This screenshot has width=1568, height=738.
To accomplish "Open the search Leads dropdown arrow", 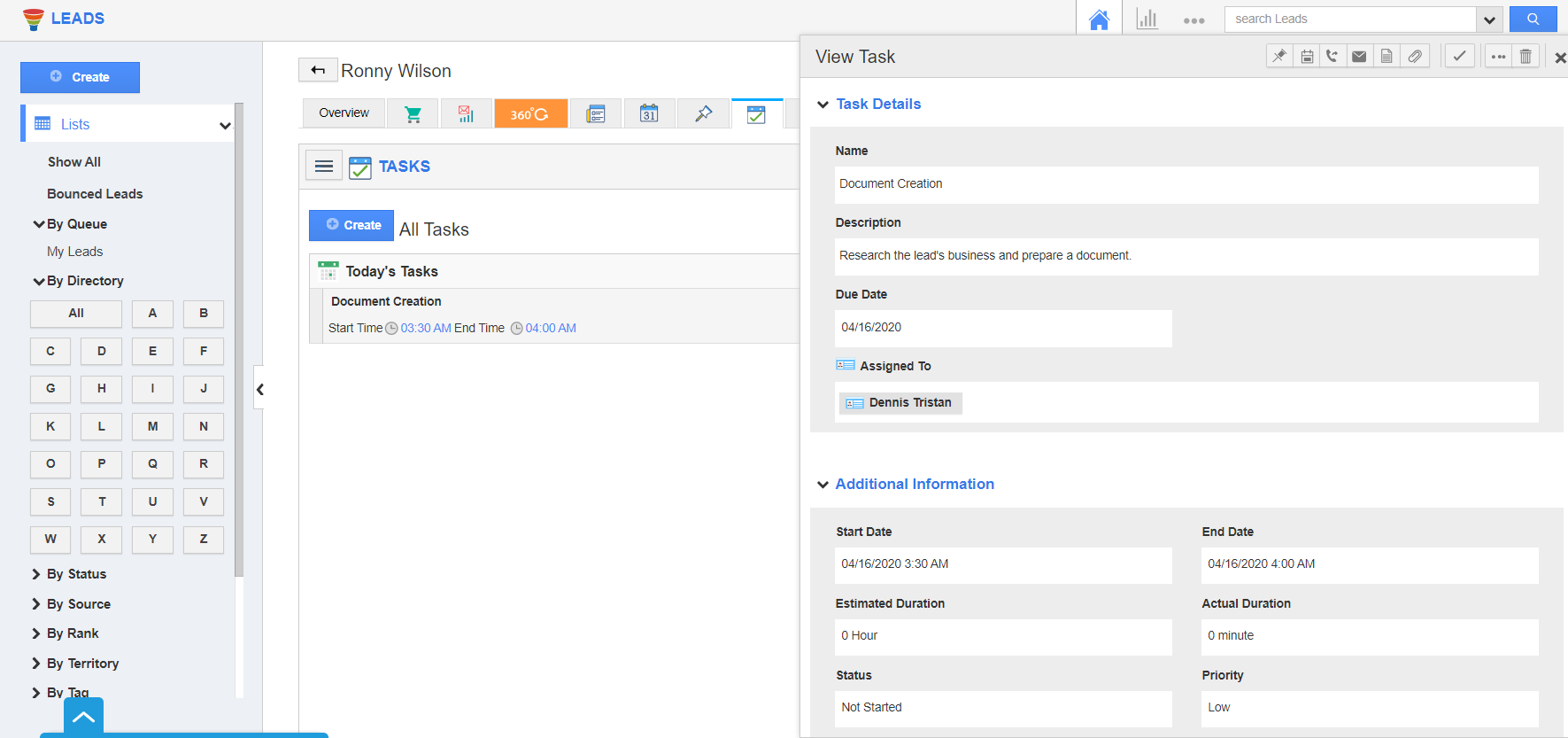I will click(1489, 19).
